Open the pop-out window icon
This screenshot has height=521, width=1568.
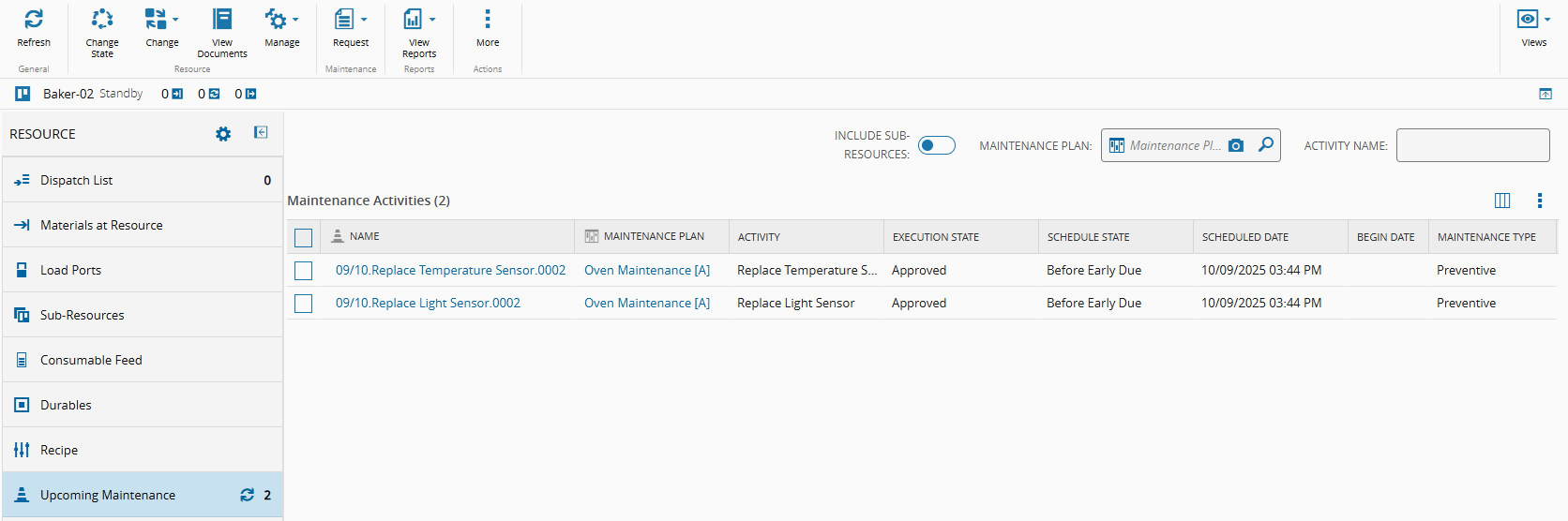tap(1545, 94)
